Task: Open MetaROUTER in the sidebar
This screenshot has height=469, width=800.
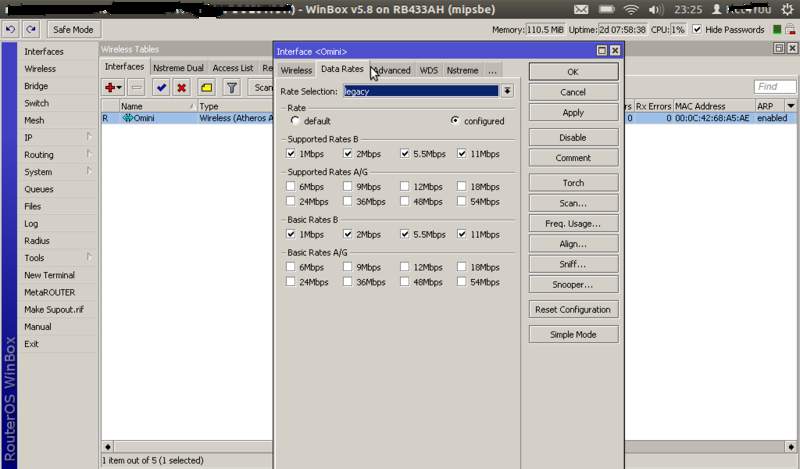Action: 49,292
